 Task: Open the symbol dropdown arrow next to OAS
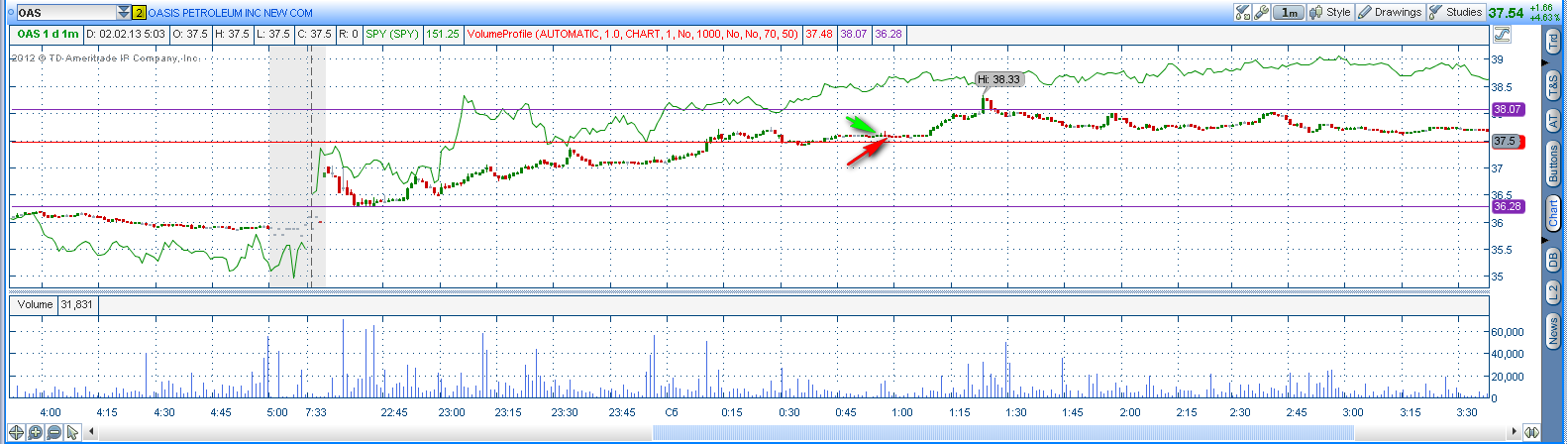pos(124,13)
